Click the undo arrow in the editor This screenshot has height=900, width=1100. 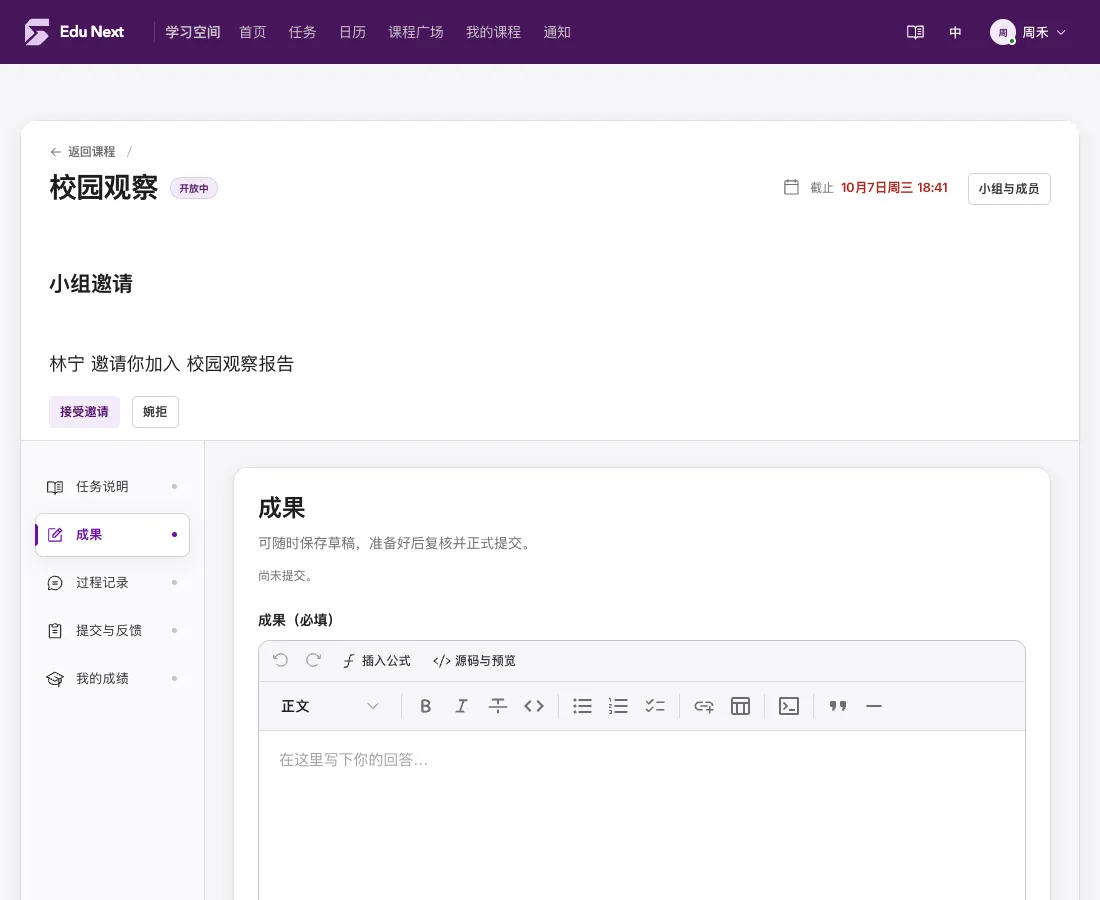point(281,660)
